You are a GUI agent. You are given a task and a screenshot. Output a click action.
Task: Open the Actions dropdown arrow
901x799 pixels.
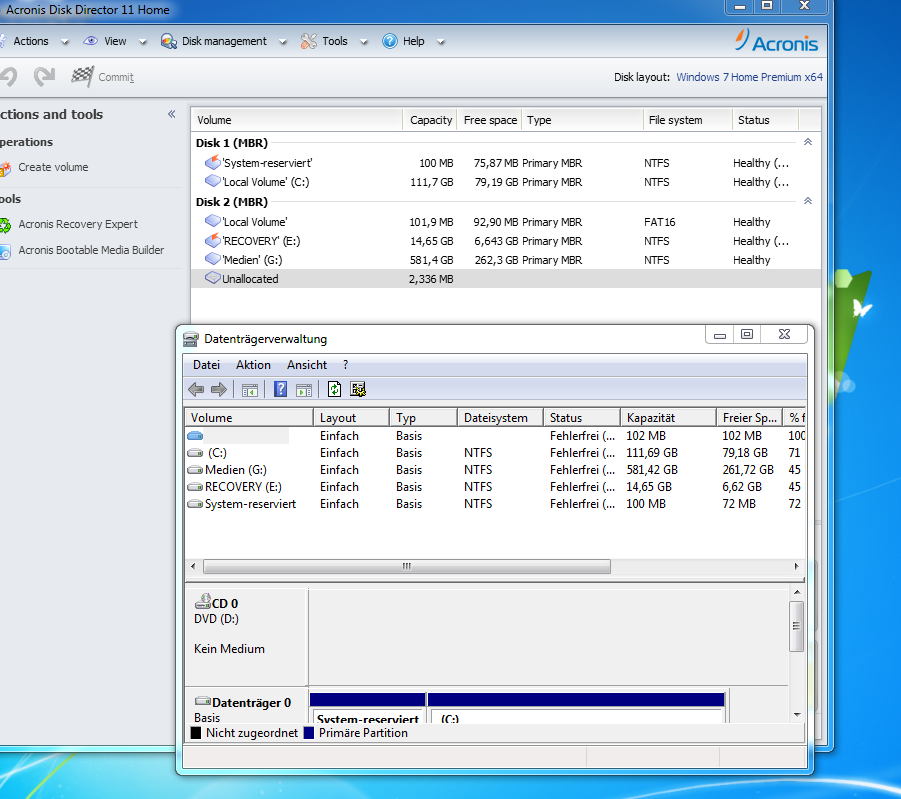pos(64,42)
